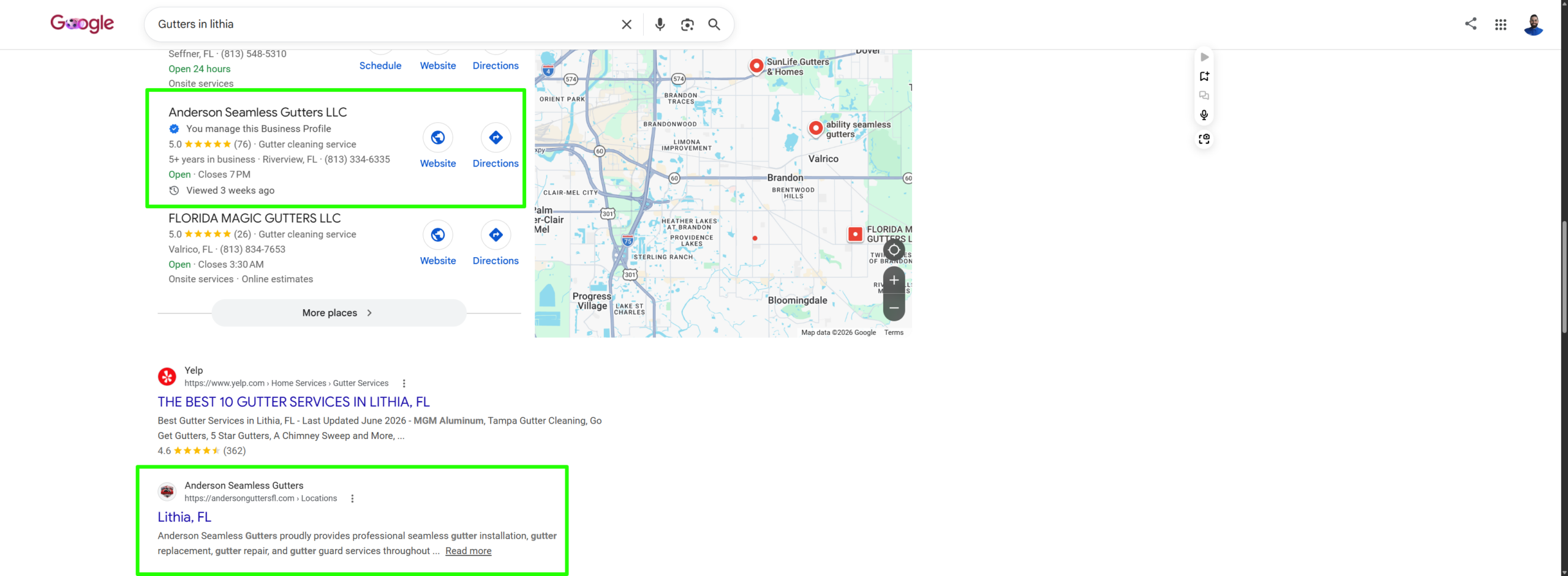Click the play arrow icon in the side toolbar
Screen dimensions: 1568x576
pyautogui.click(x=1204, y=57)
